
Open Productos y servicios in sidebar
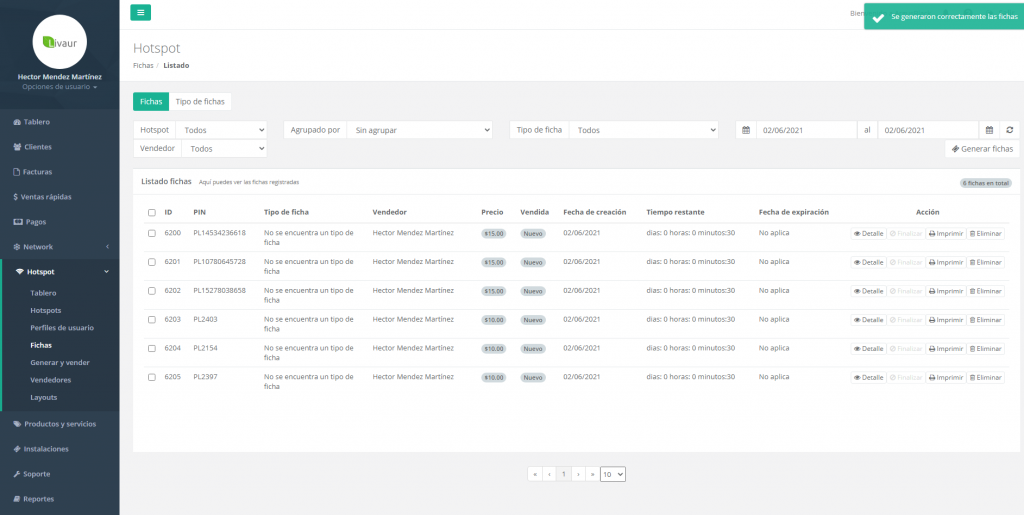point(59,424)
